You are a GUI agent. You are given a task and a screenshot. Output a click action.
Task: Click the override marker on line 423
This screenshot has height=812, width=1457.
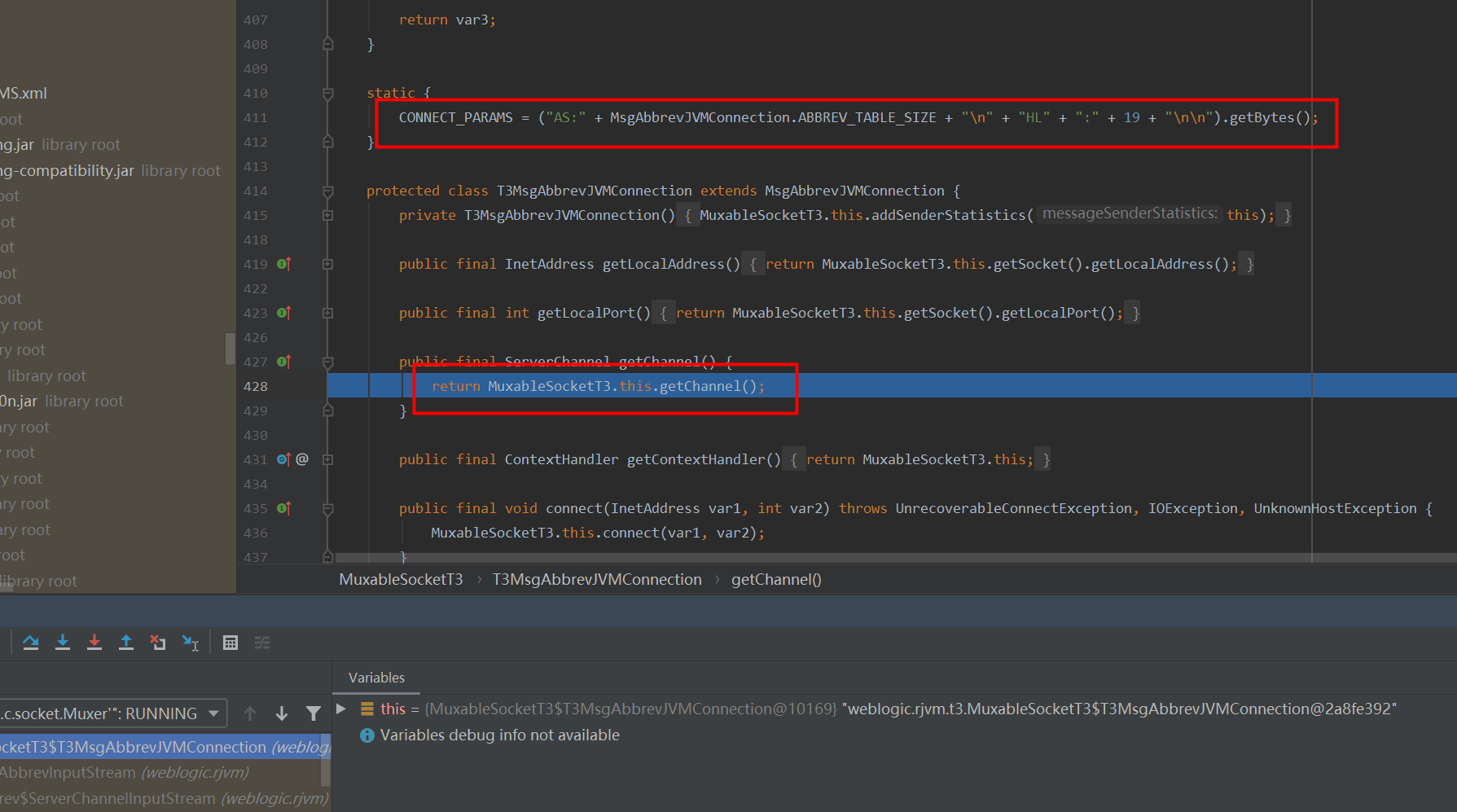283,313
